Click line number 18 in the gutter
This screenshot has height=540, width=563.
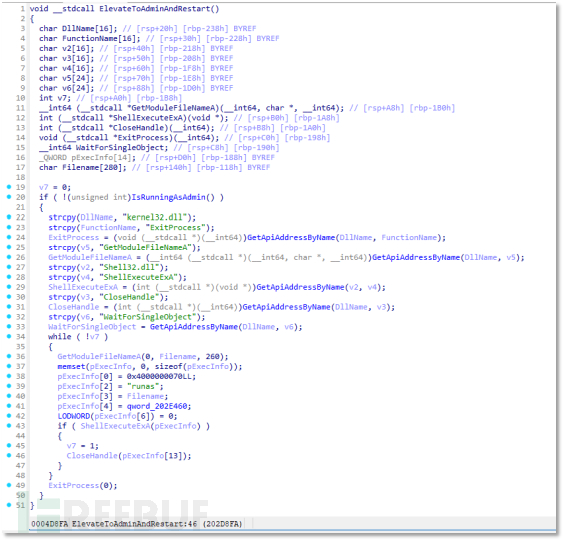20,177
